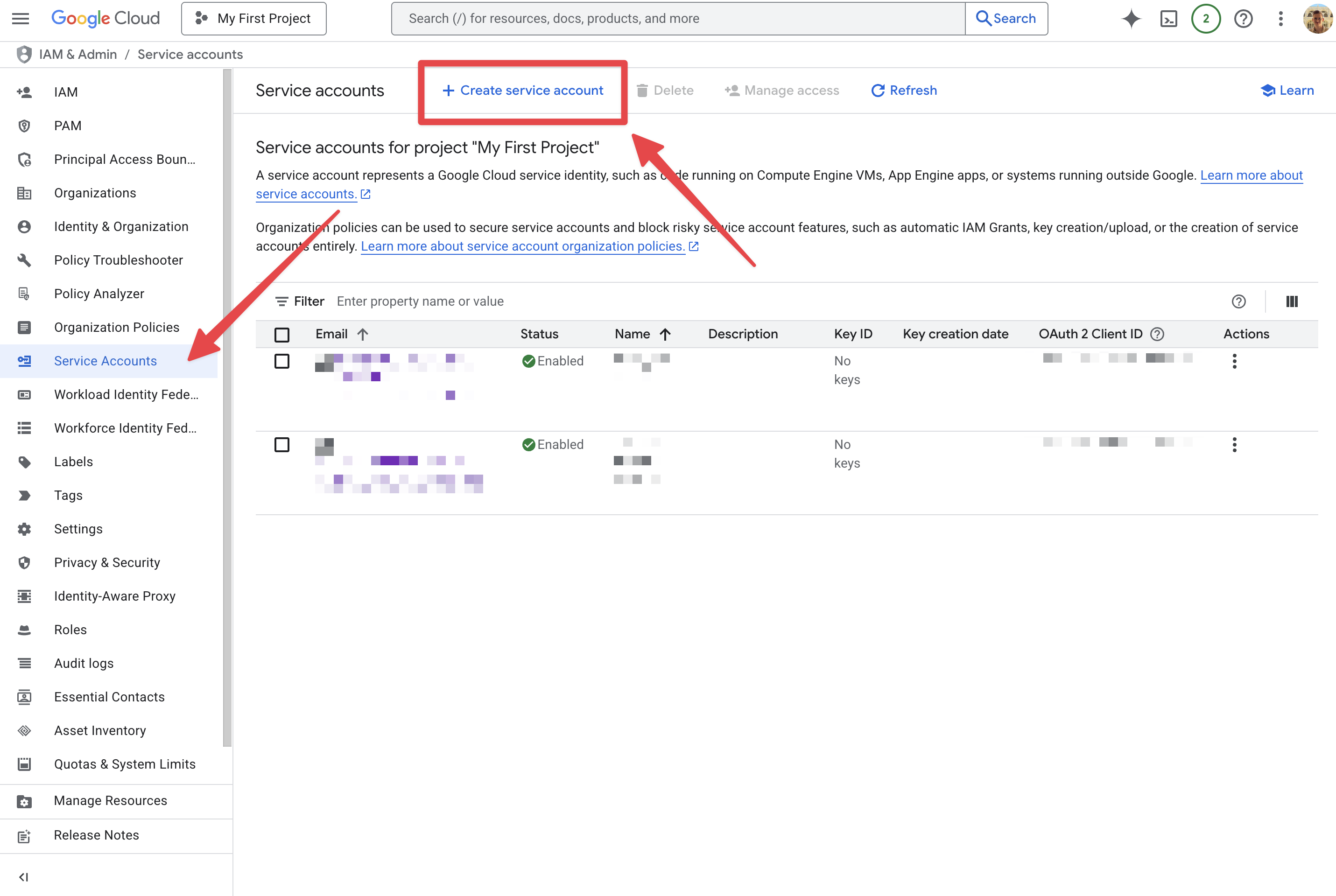Check the first service account row
Viewport: 1336px width, 896px height.
(x=281, y=361)
